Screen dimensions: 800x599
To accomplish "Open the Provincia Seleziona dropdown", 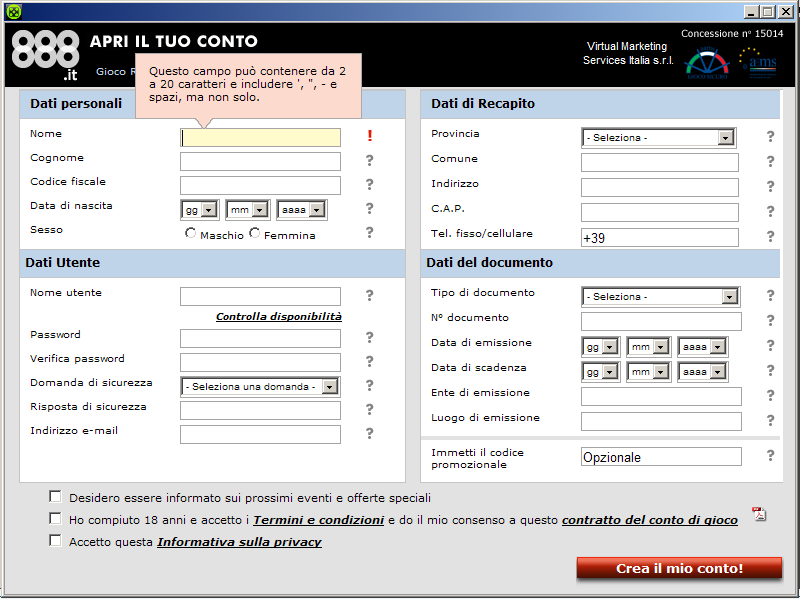I will click(659, 138).
